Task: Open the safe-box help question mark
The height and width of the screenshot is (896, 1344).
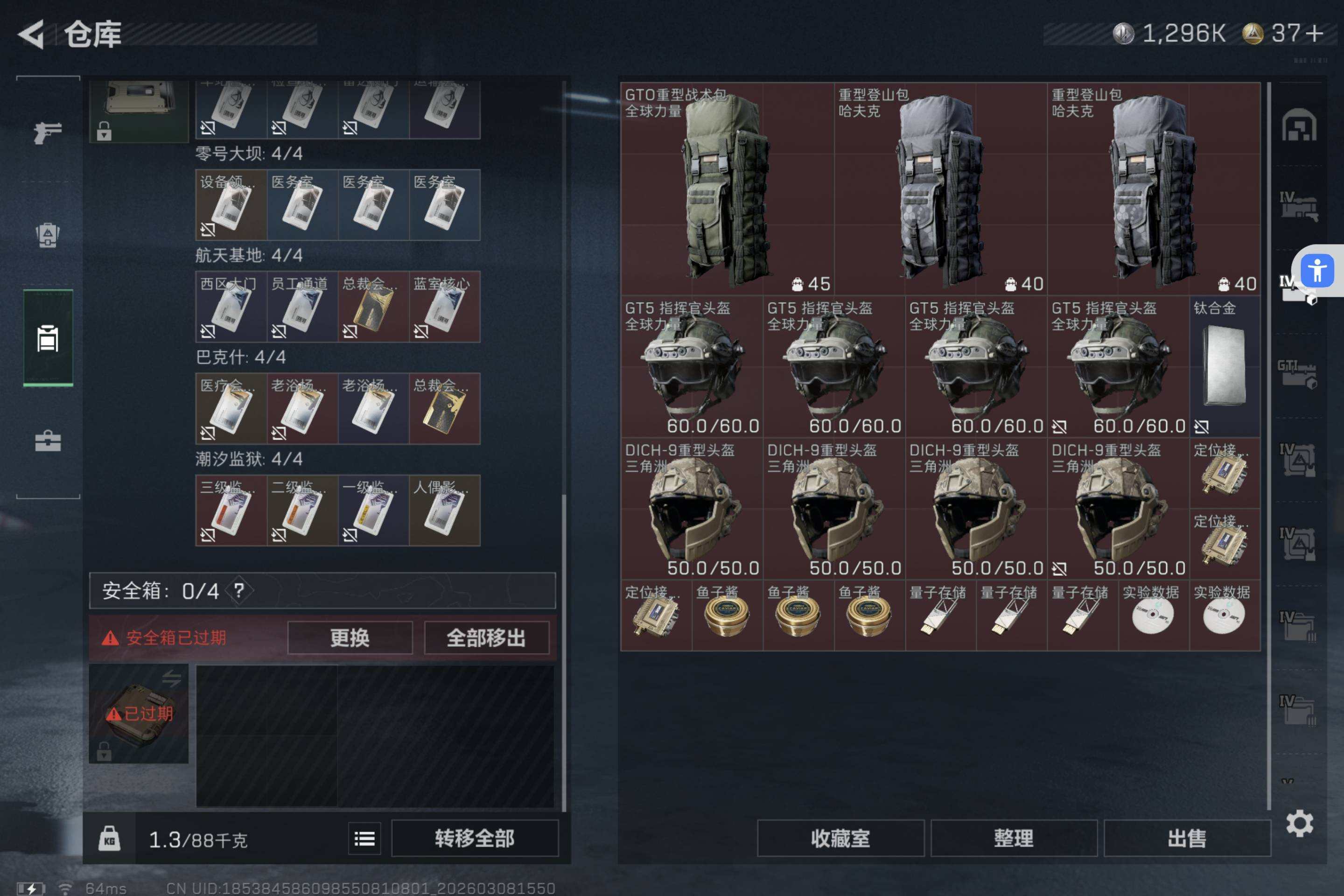Action: click(x=239, y=590)
